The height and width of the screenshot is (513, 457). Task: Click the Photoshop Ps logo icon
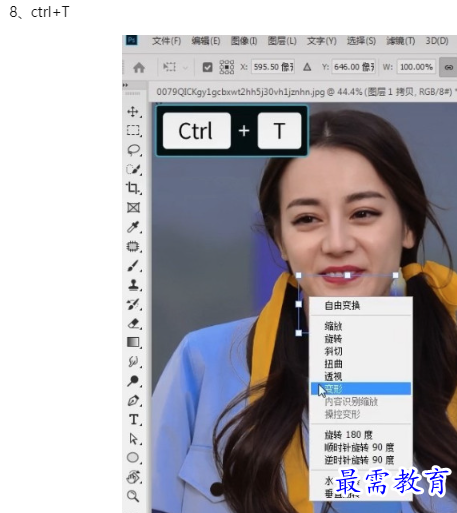(x=131, y=40)
